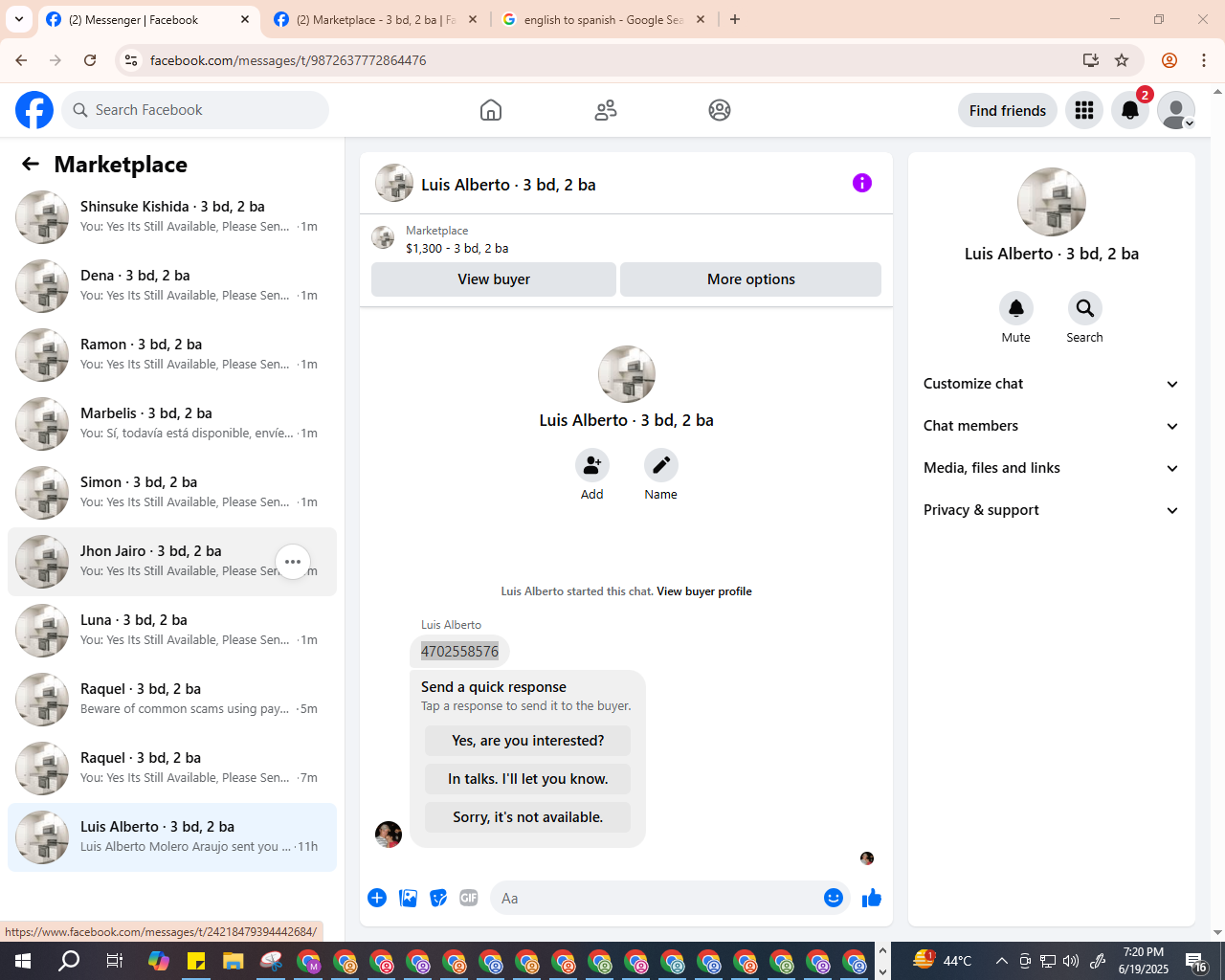The image size is (1225, 980).
Task: Open conversation information purple icon
Action: [x=862, y=183]
